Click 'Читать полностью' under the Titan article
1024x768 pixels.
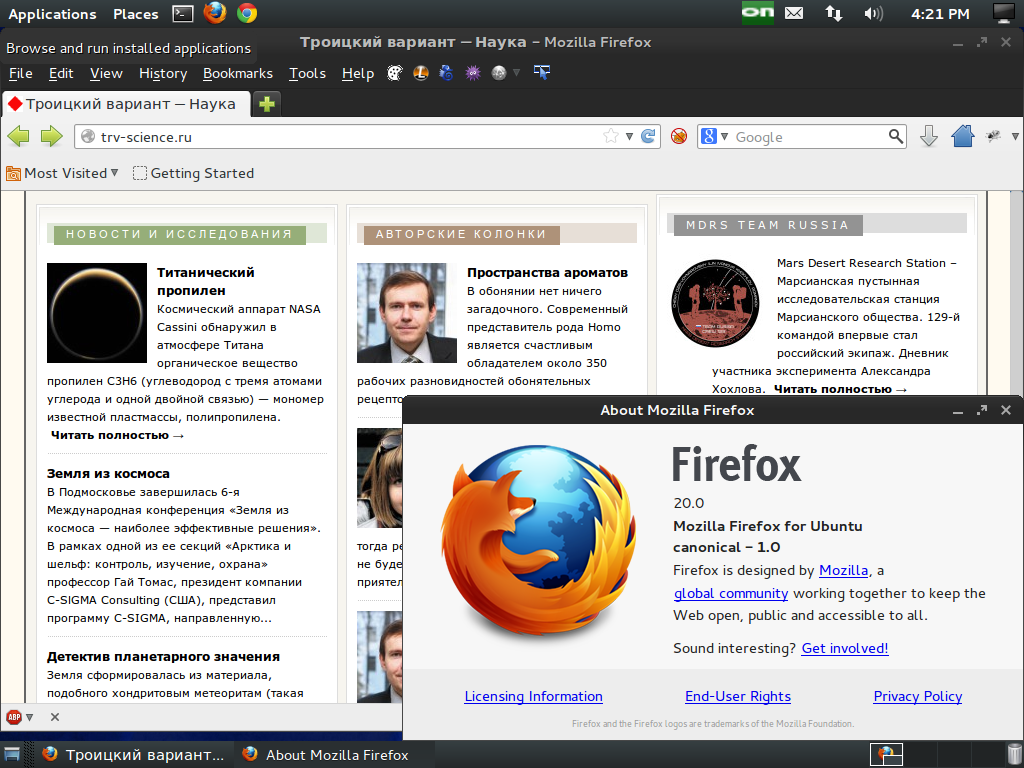coord(117,435)
